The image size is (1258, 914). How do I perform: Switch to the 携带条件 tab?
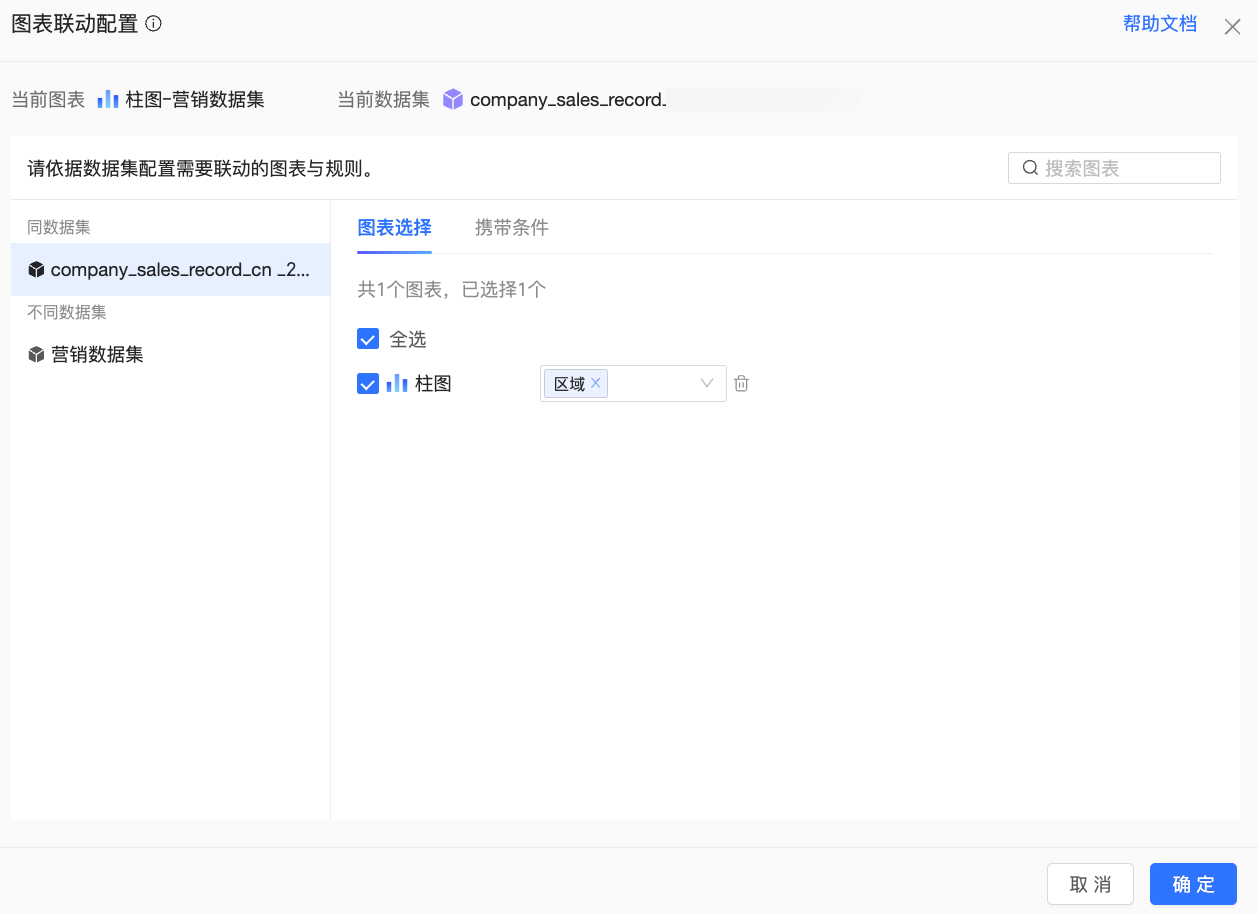coord(511,227)
